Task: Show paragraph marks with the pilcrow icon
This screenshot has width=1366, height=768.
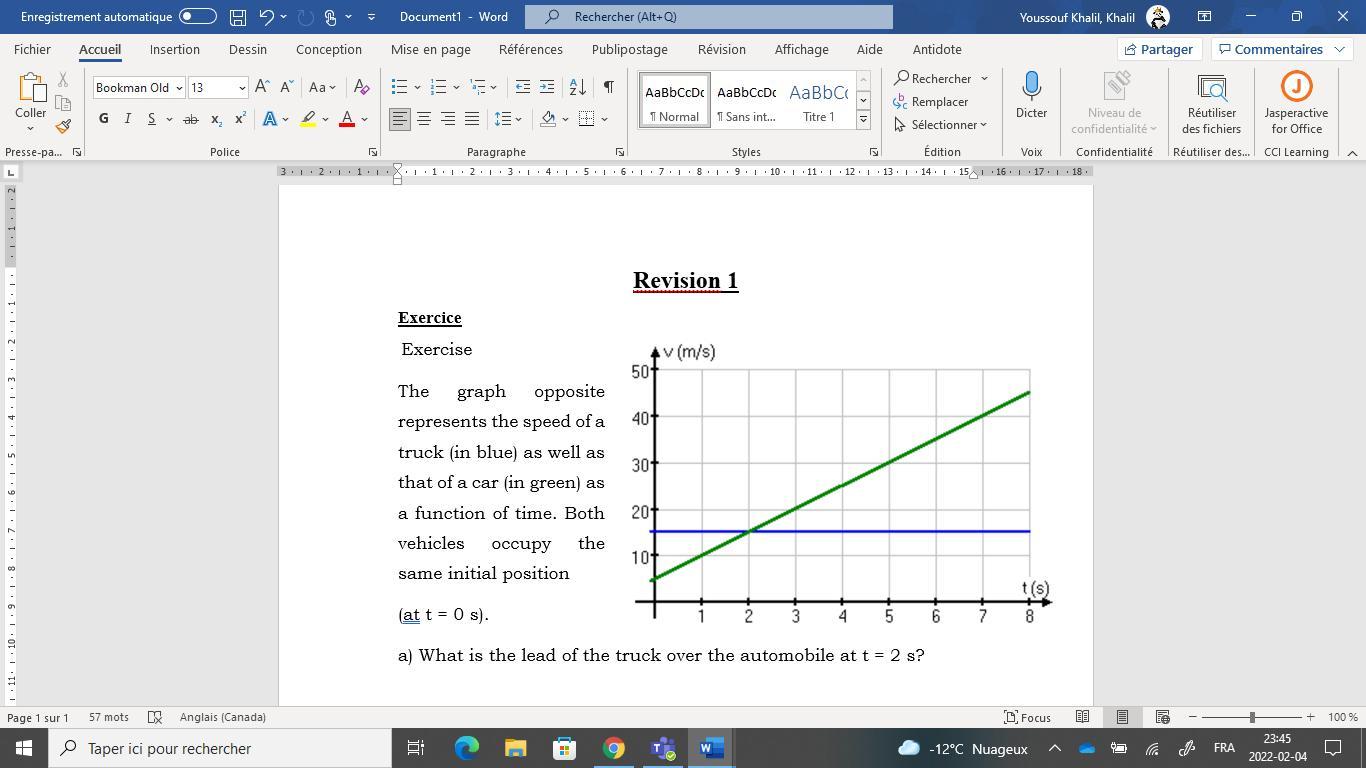Action: [608, 87]
